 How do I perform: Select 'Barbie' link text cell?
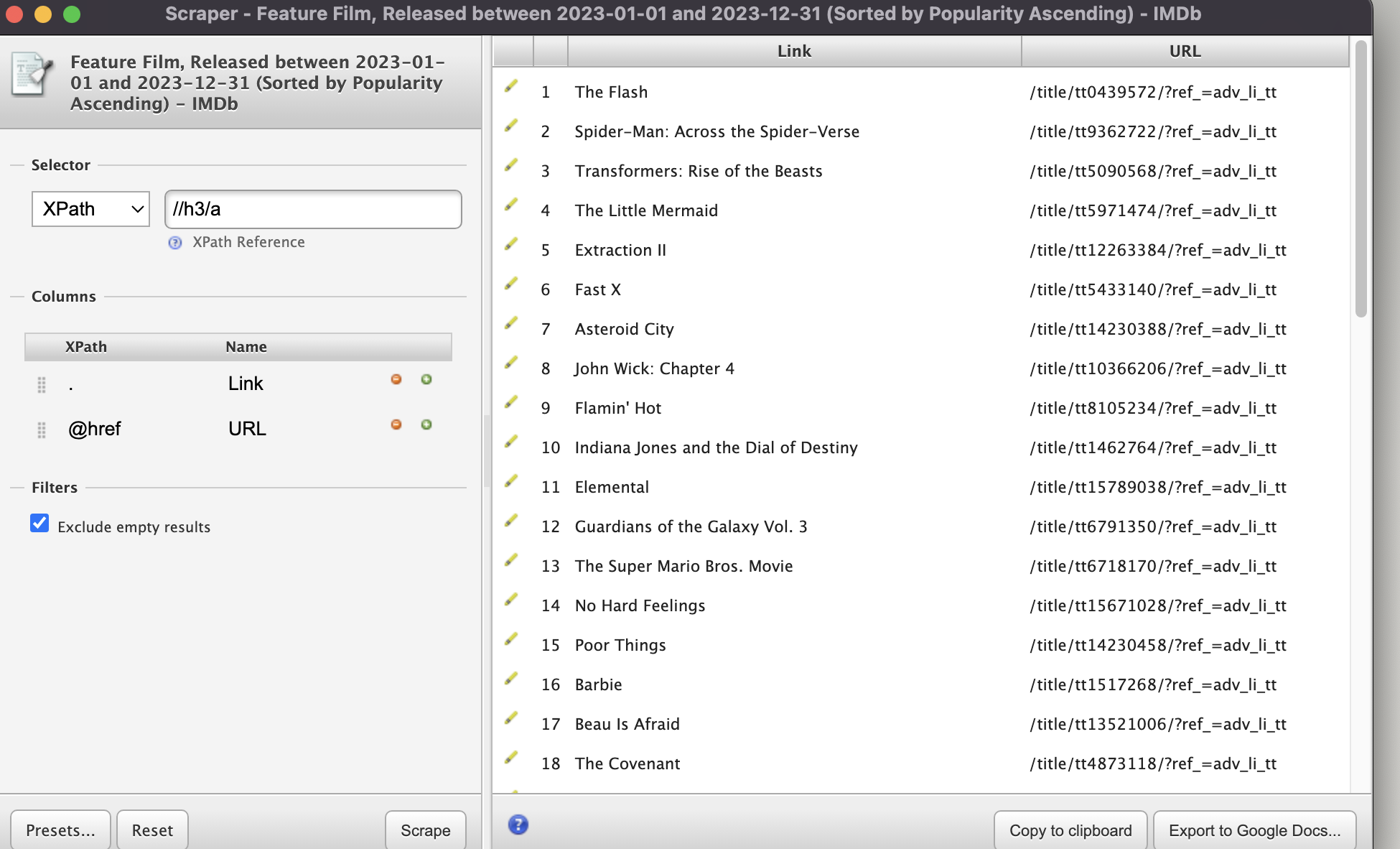pyautogui.click(x=598, y=685)
